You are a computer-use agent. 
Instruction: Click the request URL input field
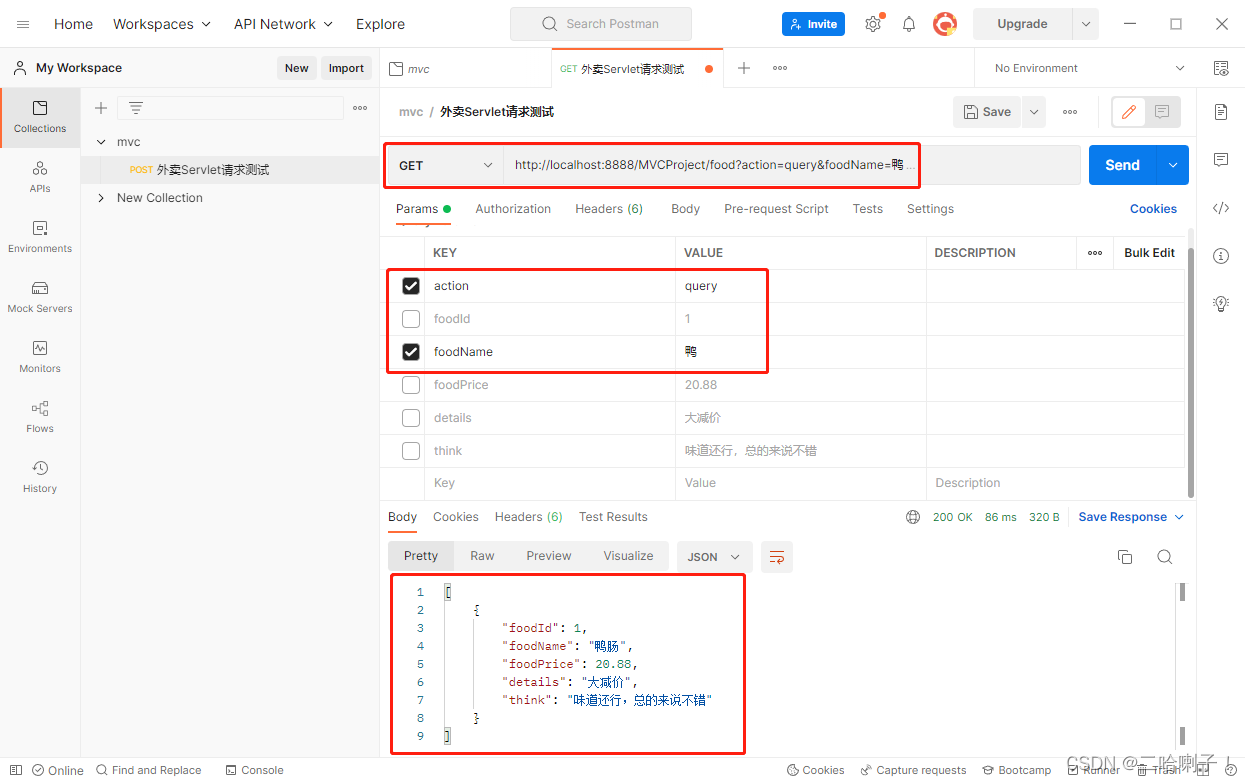791,165
